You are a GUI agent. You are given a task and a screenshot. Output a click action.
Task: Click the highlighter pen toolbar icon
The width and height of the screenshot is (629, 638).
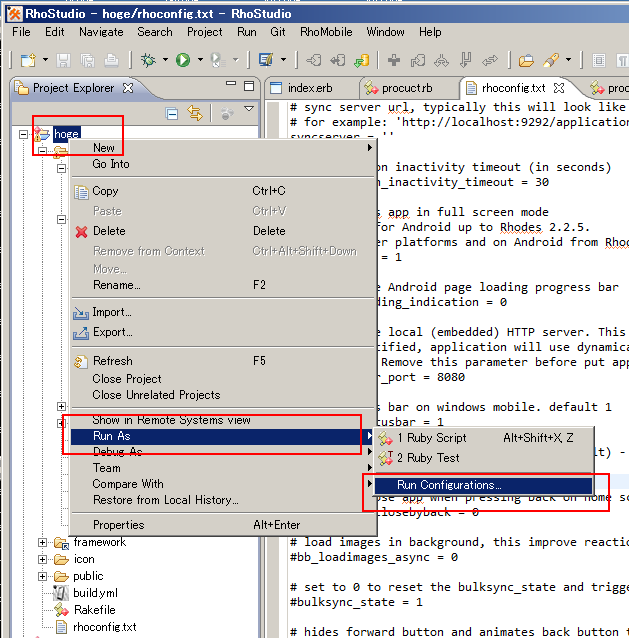tap(550, 60)
